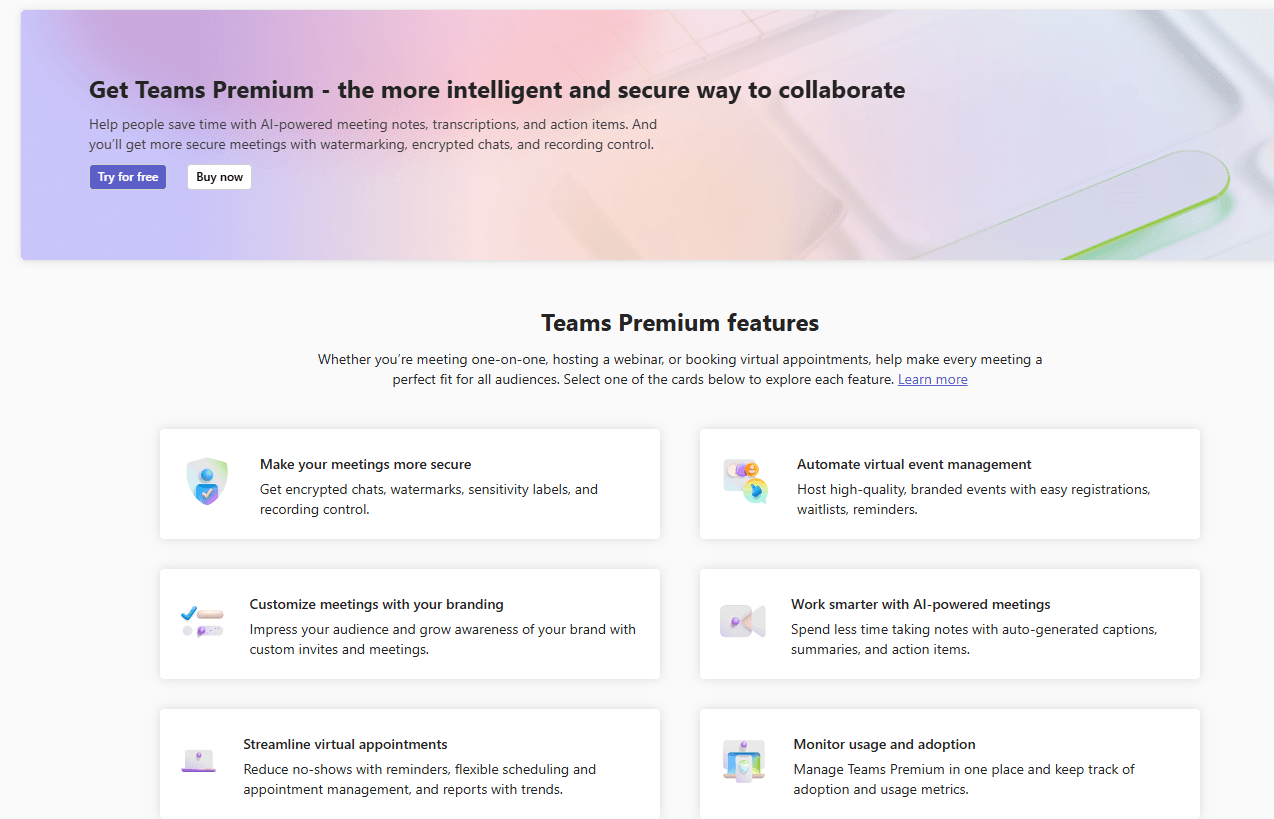
Task: Click the 'Buy now' button
Action: (x=219, y=177)
